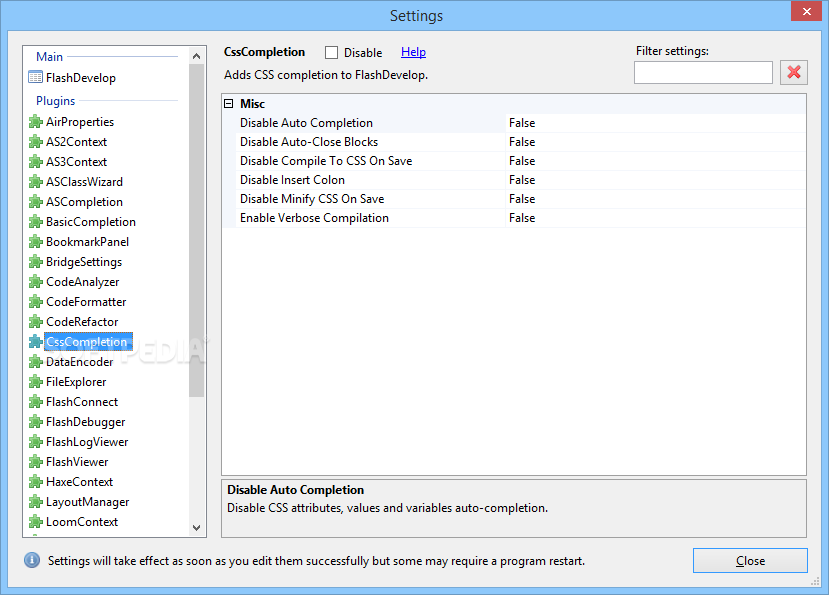Select the AirProperties plugin label
This screenshot has width=829, height=595.
[80, 122]
